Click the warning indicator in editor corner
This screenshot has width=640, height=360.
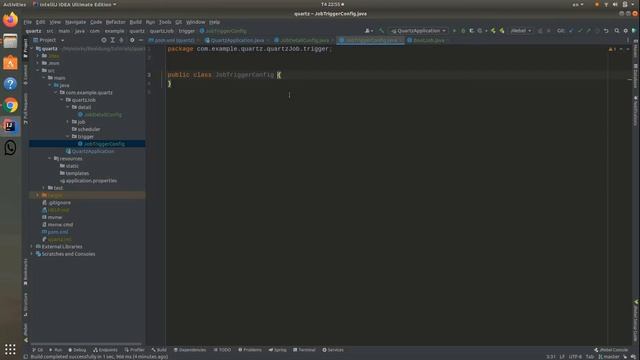pyautogui.click(x=612, y=49)
